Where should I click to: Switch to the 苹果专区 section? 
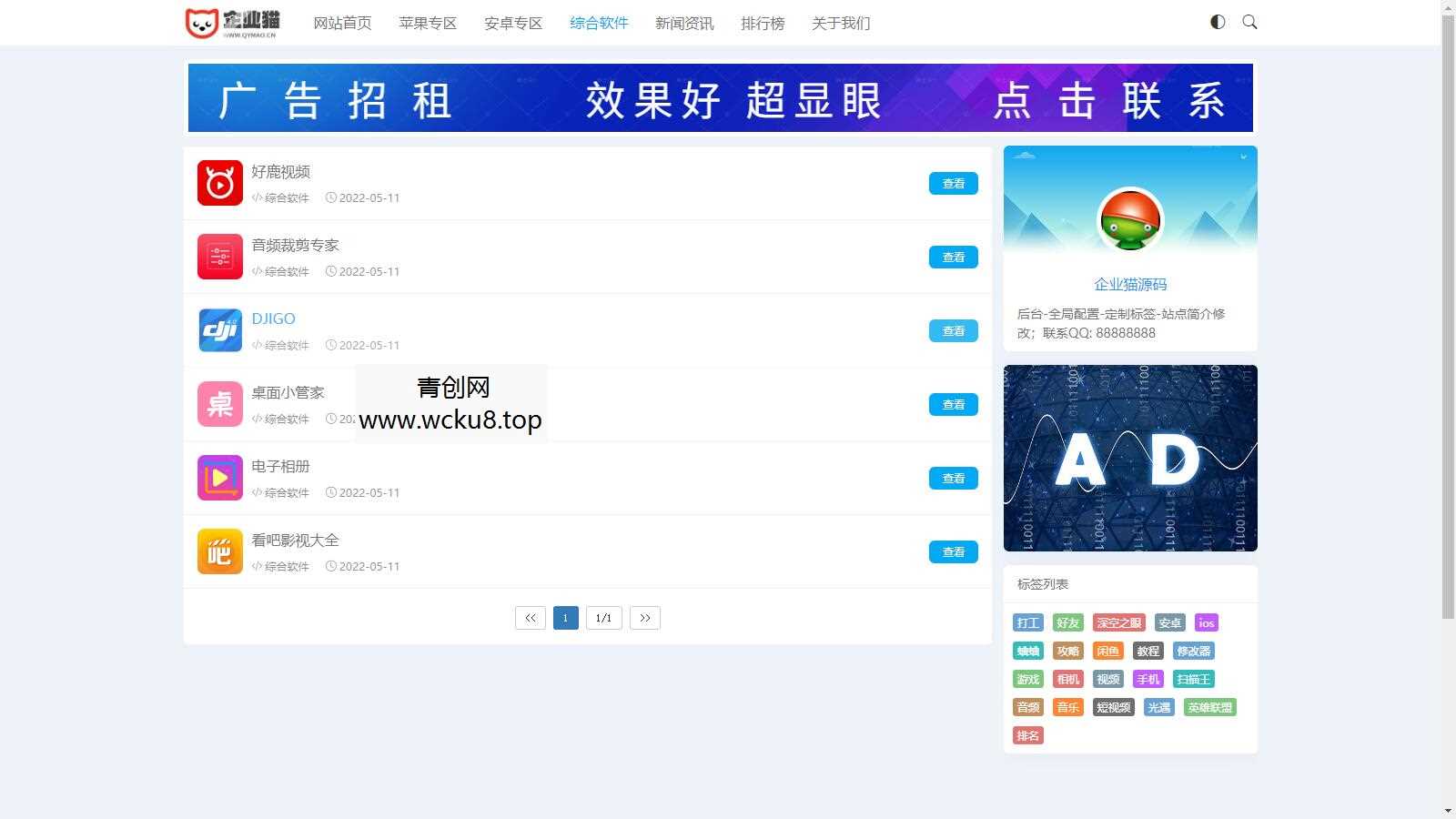point(427,23)
